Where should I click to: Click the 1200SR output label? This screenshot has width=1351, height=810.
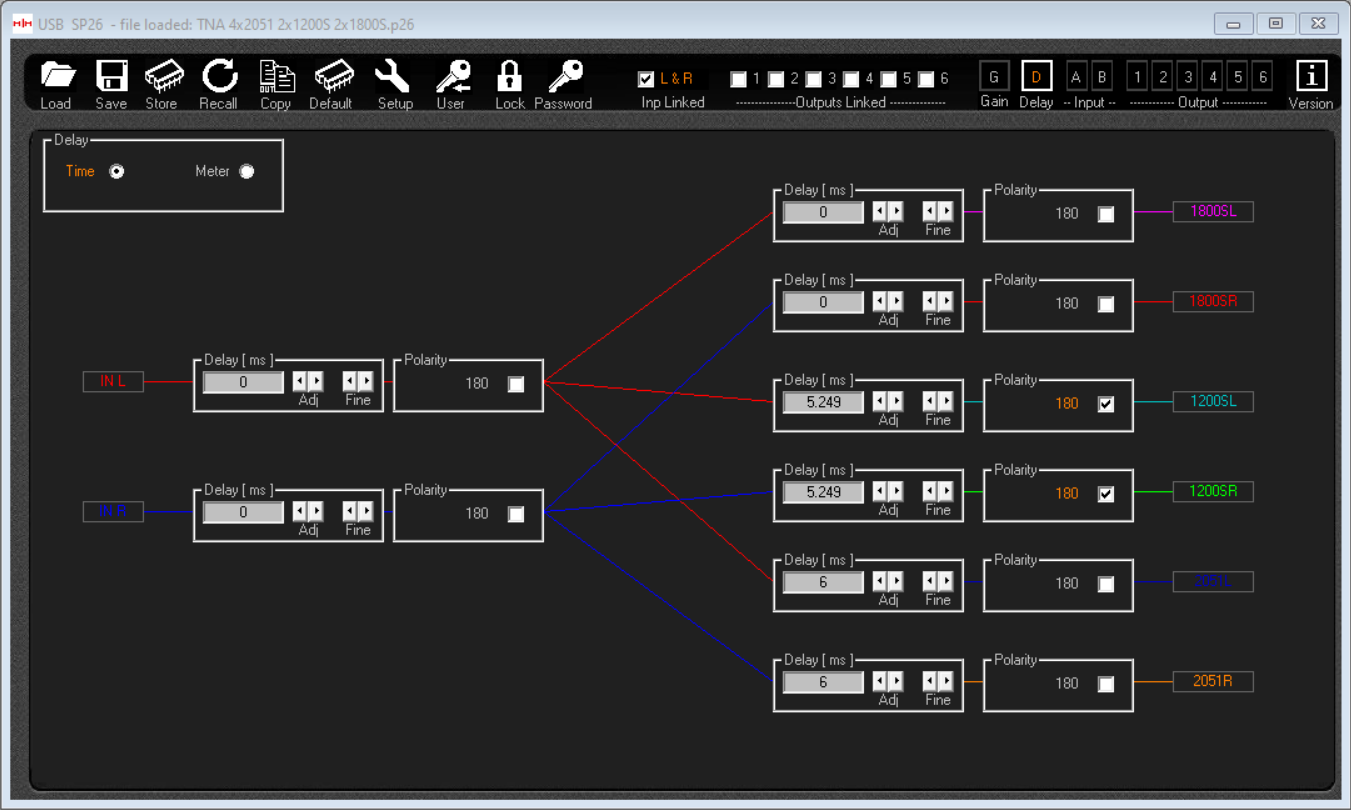click(x=1212, y=491)
